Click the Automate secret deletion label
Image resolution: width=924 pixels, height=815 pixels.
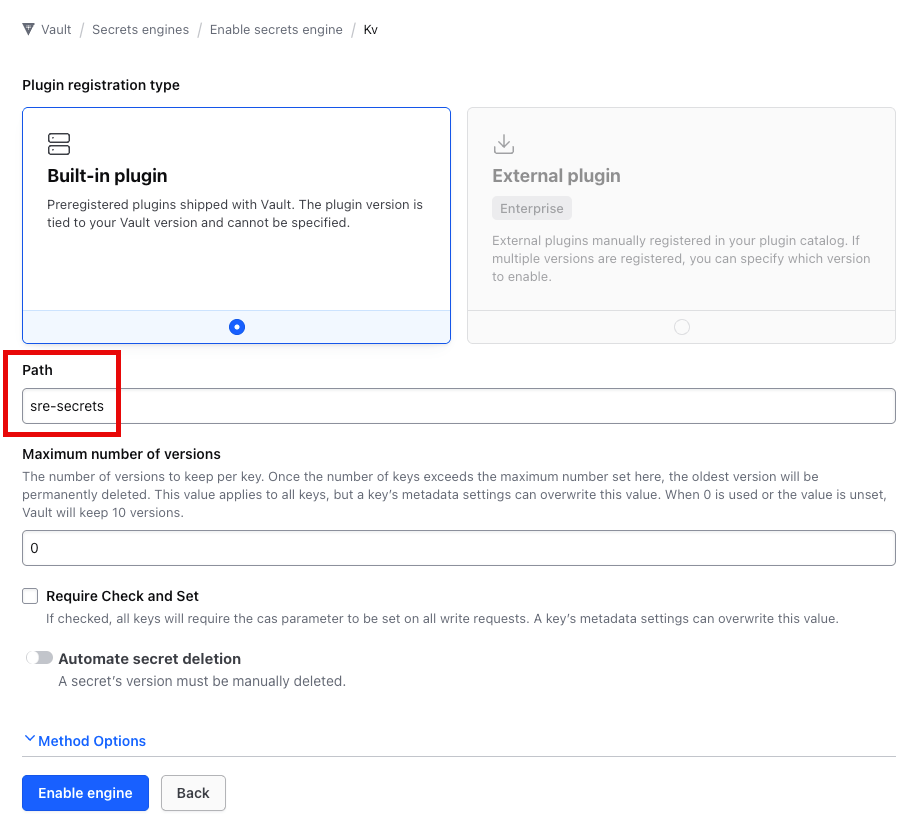pyautogui.click(x=150, y=658)
